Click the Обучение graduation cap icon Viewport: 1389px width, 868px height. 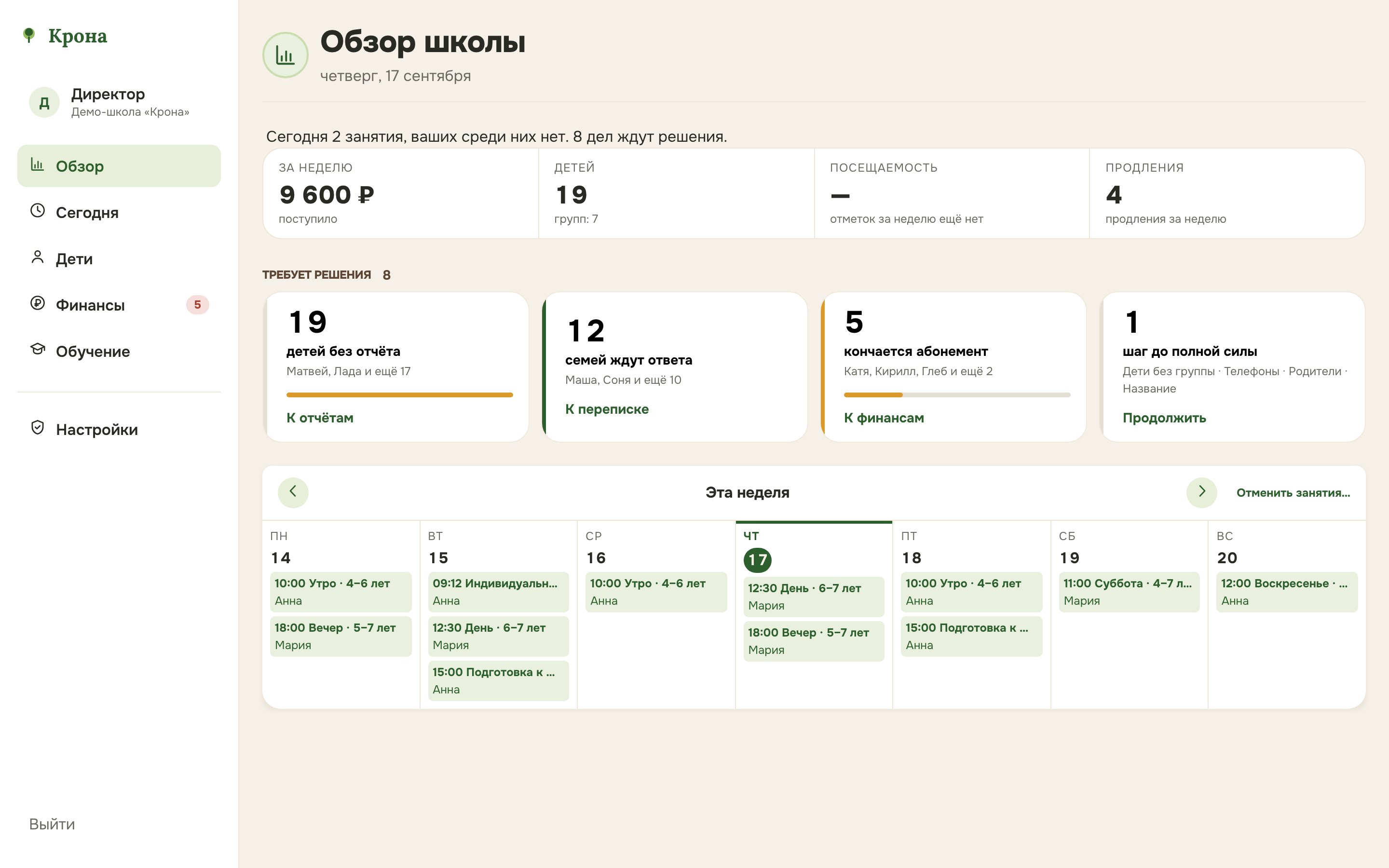coord(37,349)
